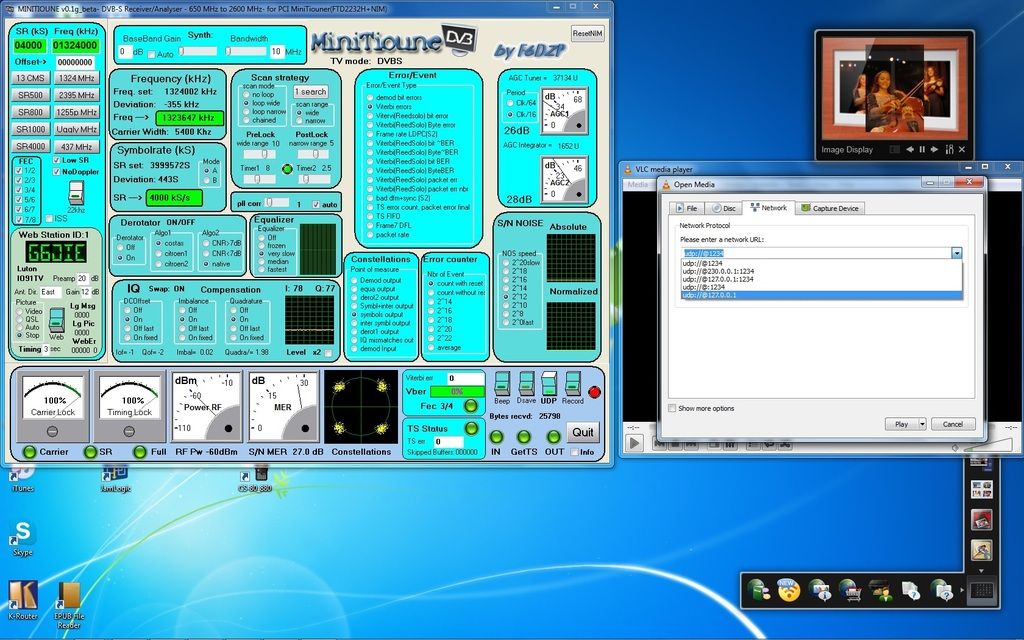1024x640 pixels.
Task: Click the AGC2 gauge meter
Action: [564, 180]
